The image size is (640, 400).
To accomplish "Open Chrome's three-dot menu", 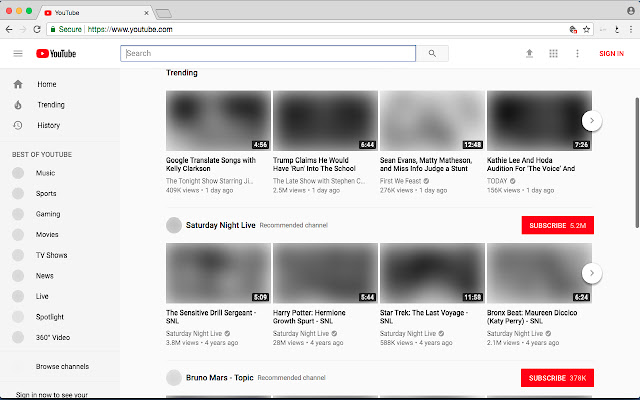I will 631,29.
